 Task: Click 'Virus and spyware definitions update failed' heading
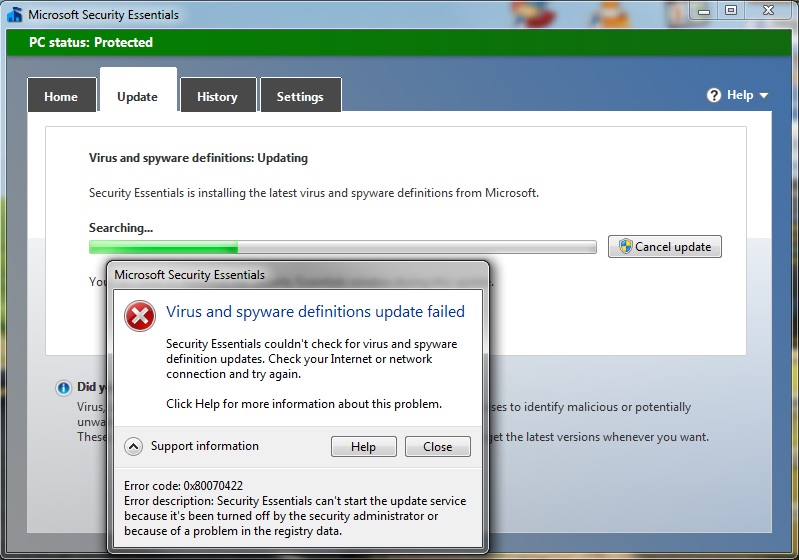315,312
